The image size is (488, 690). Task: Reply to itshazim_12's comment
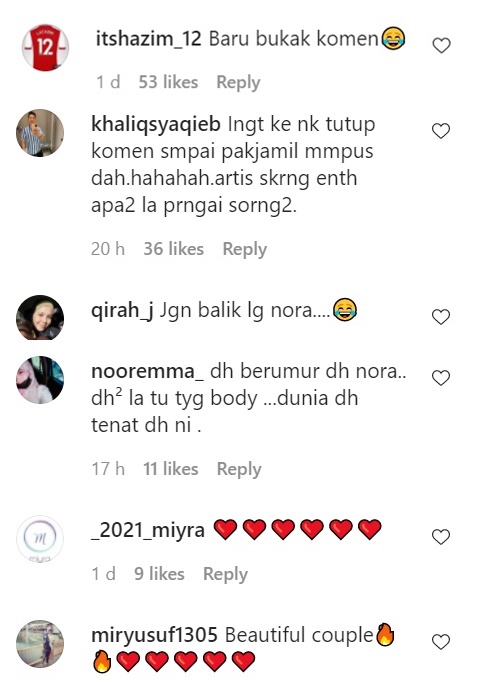click(238, 82)
